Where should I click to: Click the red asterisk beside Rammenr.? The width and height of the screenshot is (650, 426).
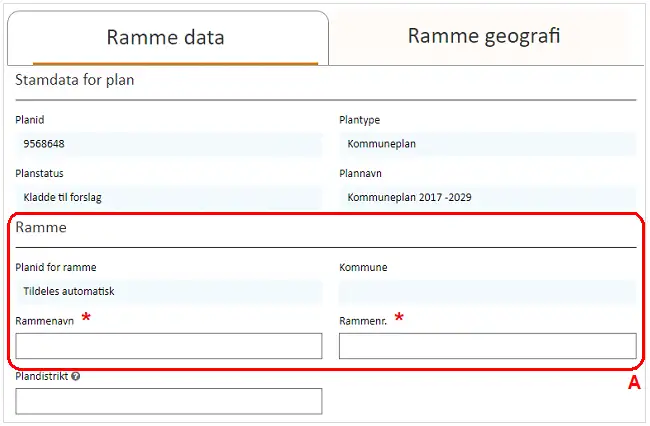coord(400,318)
